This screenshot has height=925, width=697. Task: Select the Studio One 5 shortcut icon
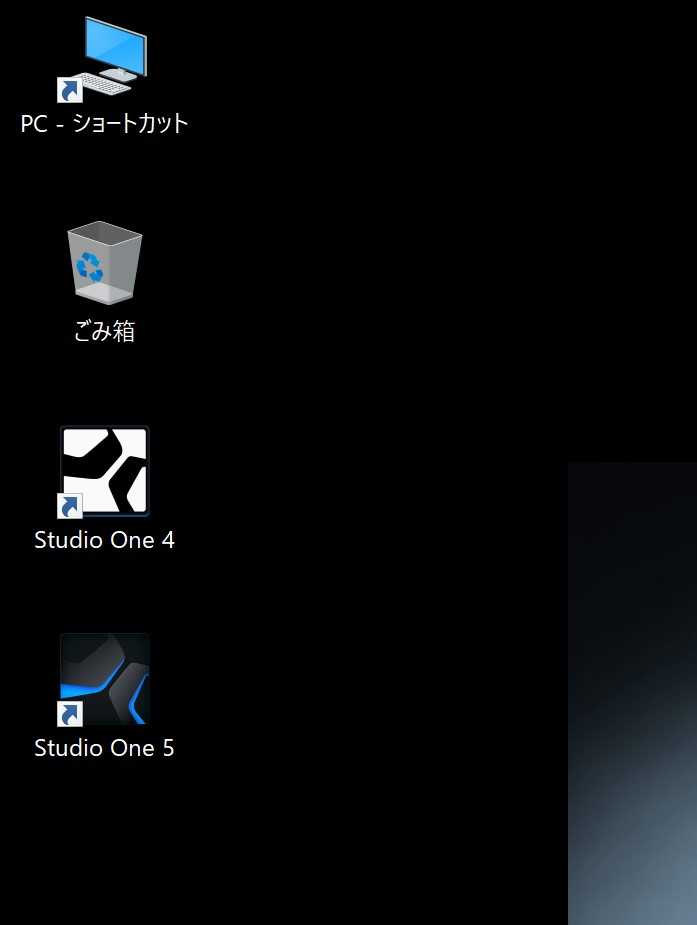pyautogui.click(x=104, y=680)
